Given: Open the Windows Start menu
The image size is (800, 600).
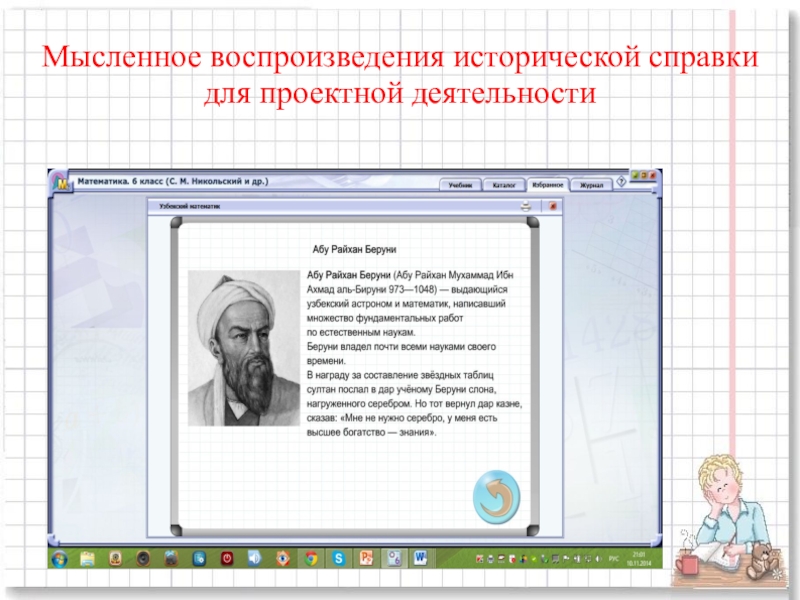Looking at the screenshot, I should pyautogui.click(x=60, y=557).
